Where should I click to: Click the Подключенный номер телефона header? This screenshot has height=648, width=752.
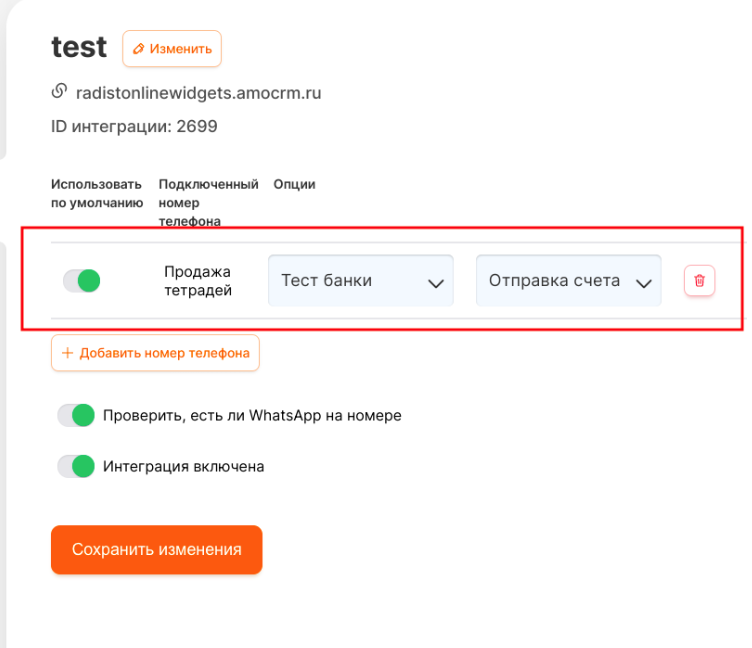point(208,202)
